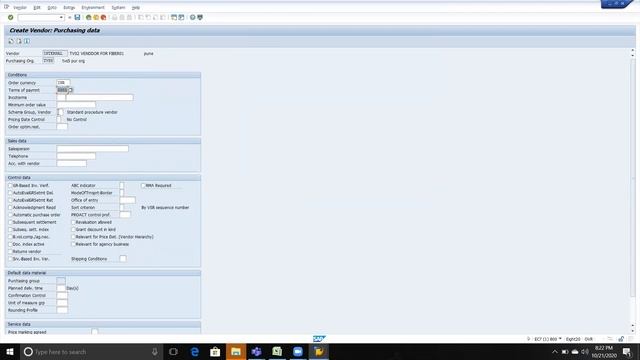Tick the AutoEvalGRSetmt Del. checkbox
Screen dimensions: 640x360
(x=11, y=193)
